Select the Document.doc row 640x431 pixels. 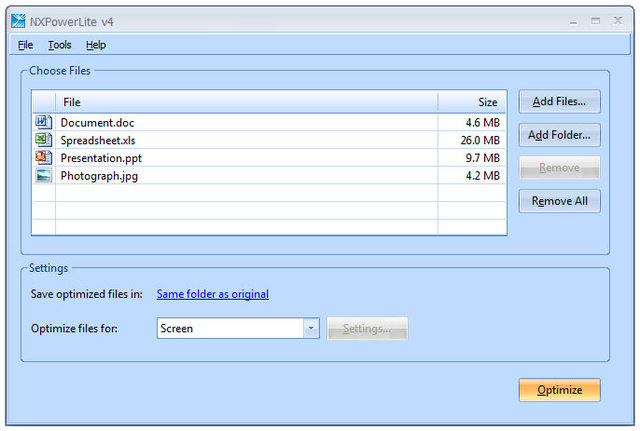pyautogui.click(x=269, y=122)
